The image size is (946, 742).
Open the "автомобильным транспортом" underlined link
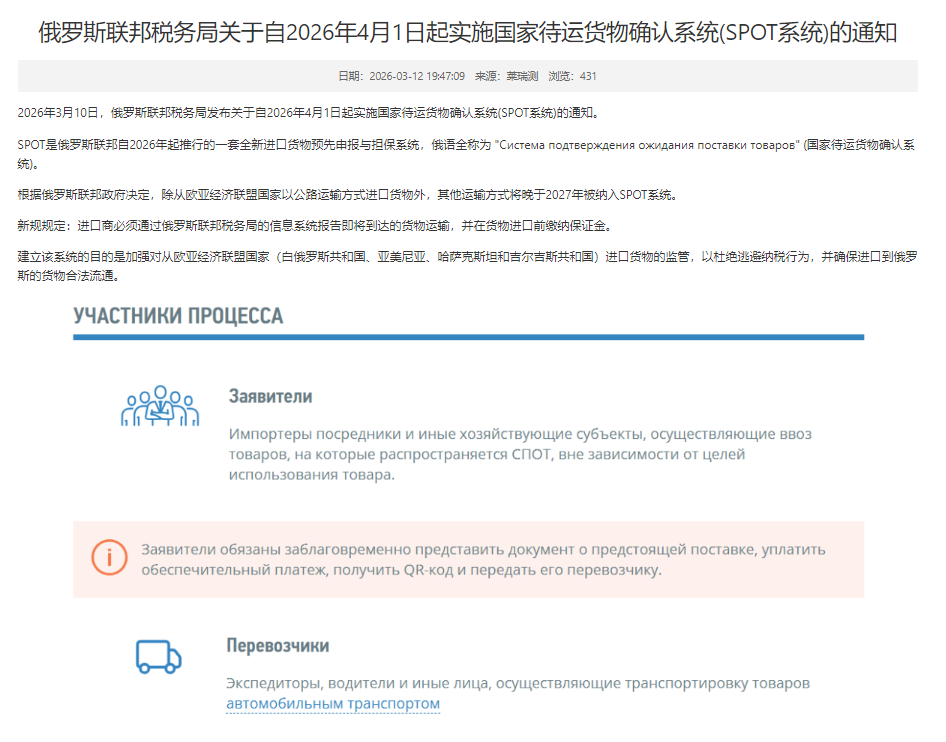333,704
